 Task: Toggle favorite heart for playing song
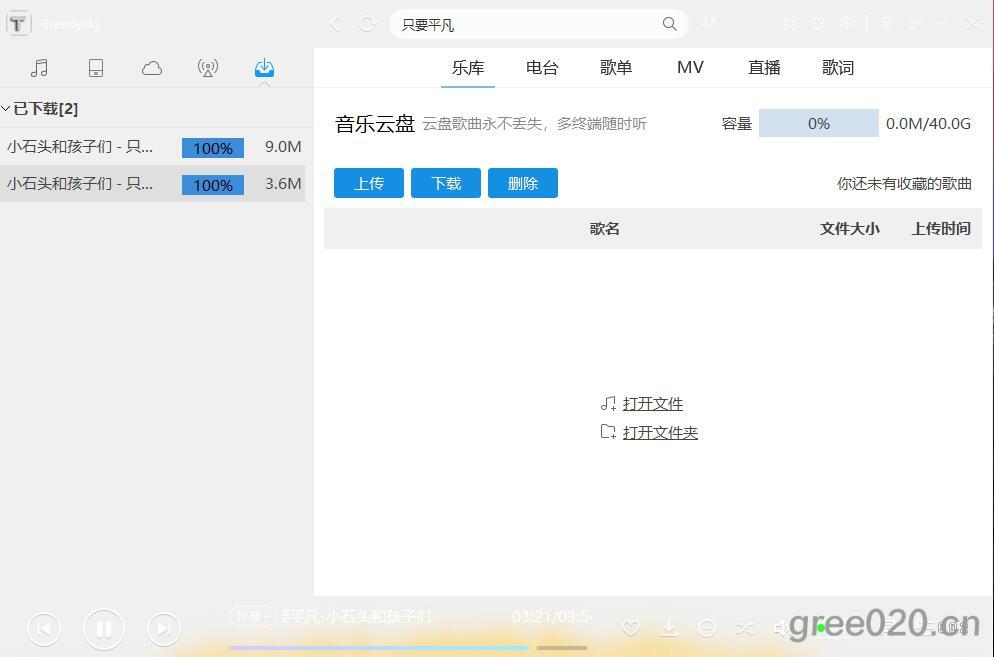[x=631, y=628]
